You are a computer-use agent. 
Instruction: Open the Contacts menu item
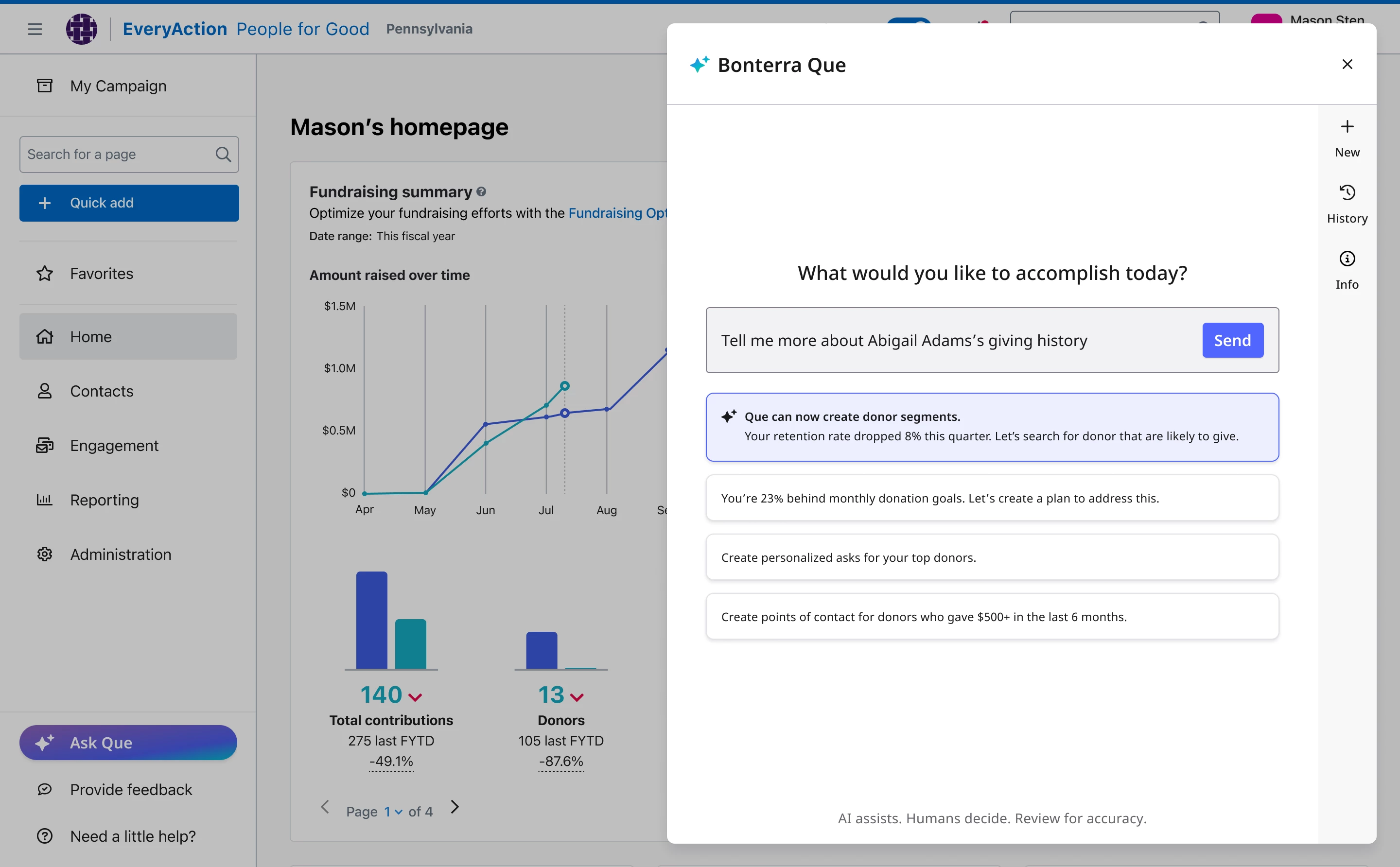coord(102,391)
